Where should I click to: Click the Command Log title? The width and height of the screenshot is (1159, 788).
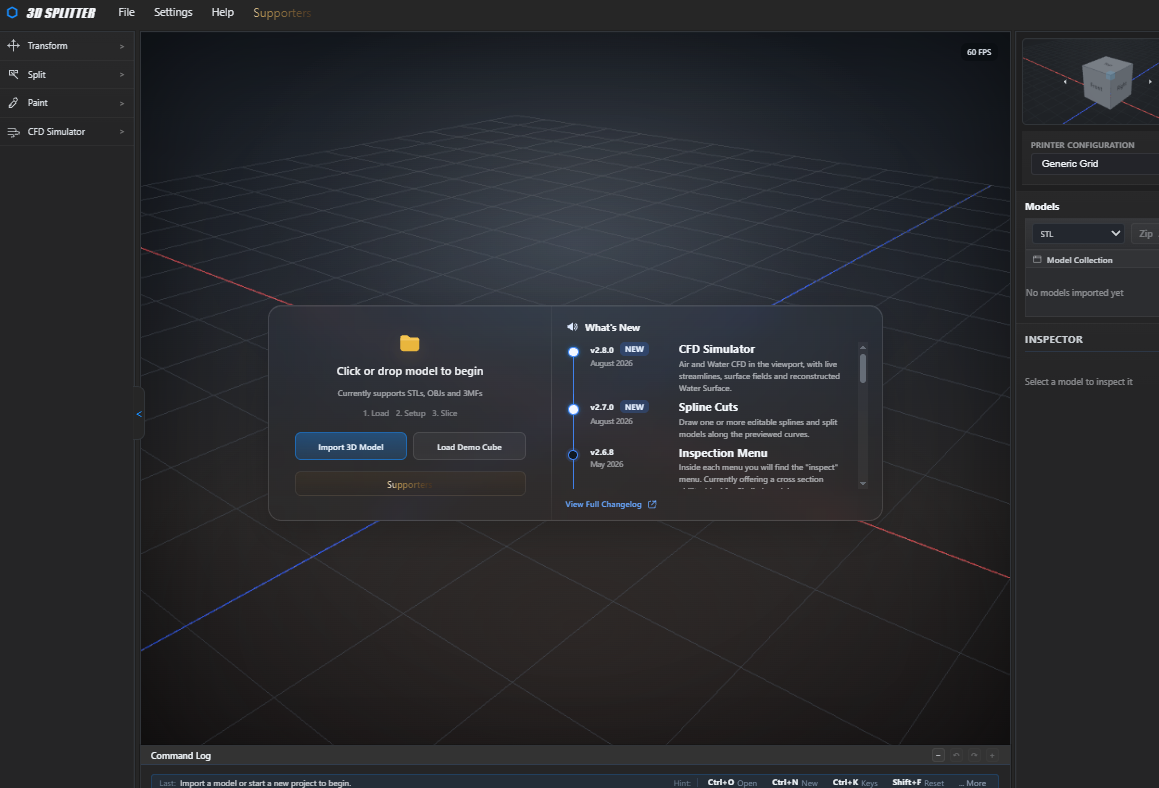coord(180,755)
